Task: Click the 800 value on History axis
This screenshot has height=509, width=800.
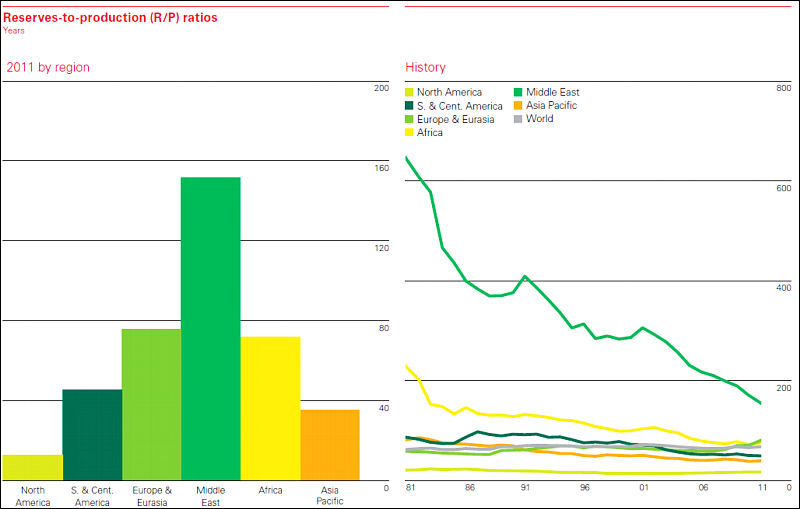Action: click(x=784, y=88)
